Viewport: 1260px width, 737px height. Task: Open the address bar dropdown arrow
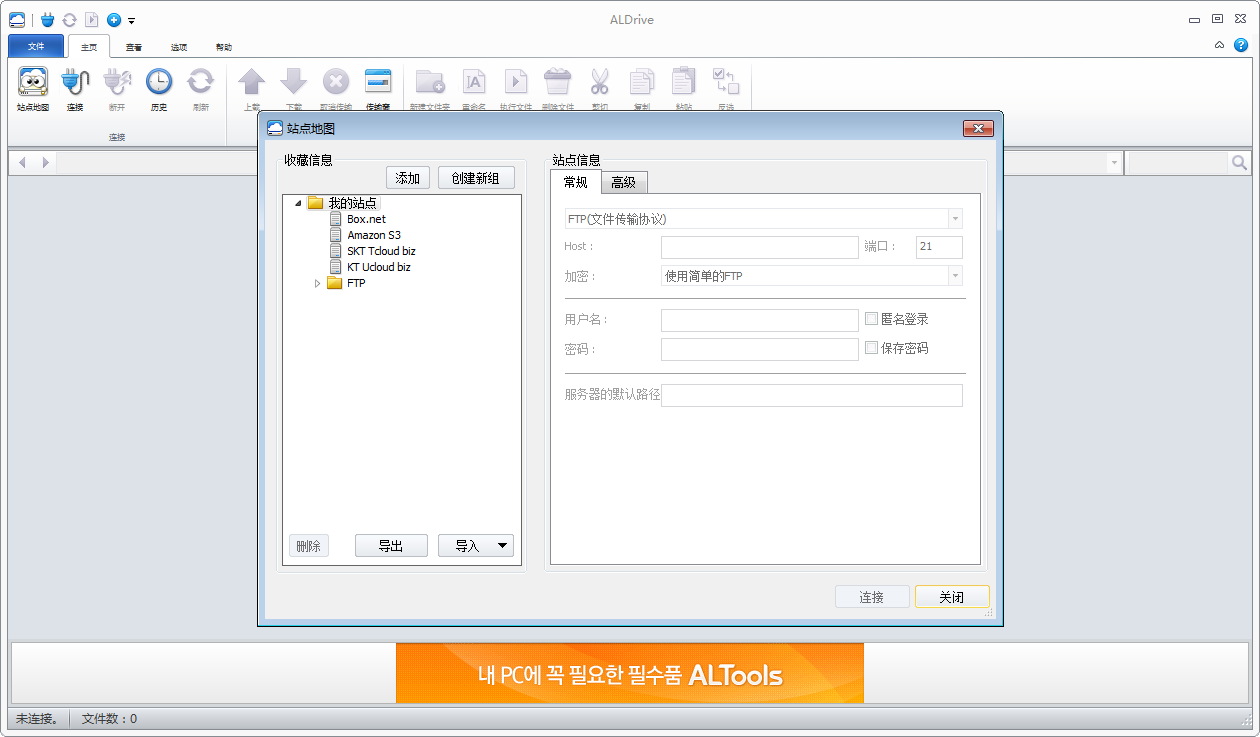pos(1113,162)
